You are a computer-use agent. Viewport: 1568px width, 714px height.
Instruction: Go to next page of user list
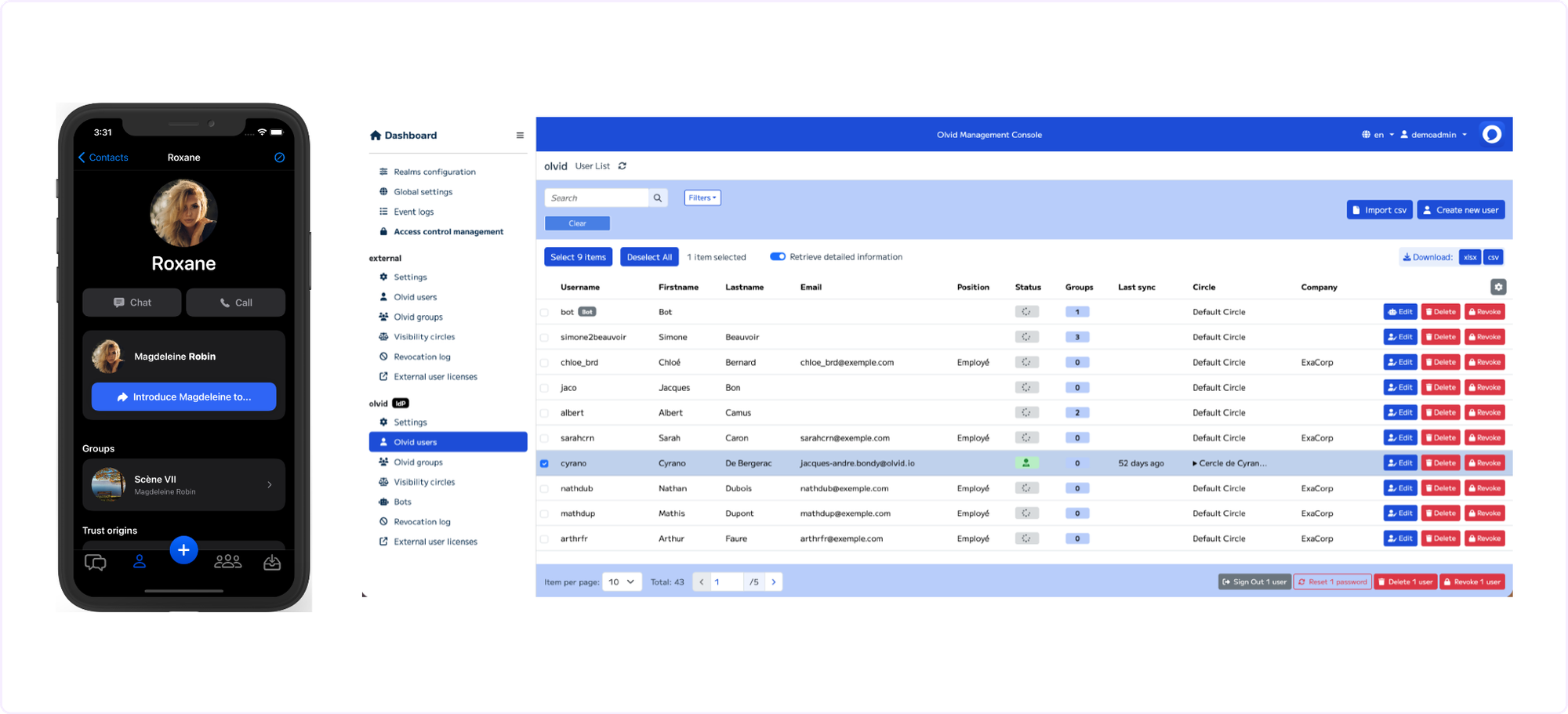[x=774, y=582]
